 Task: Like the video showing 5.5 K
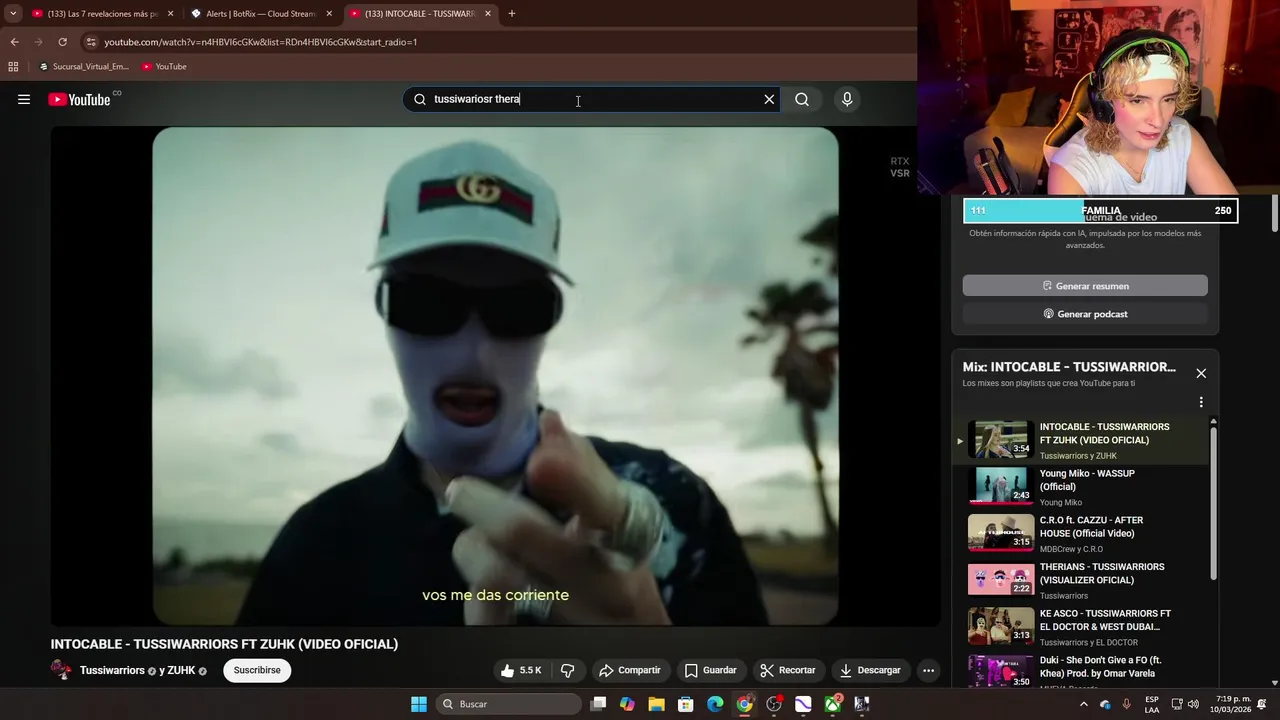click(521, 670)
